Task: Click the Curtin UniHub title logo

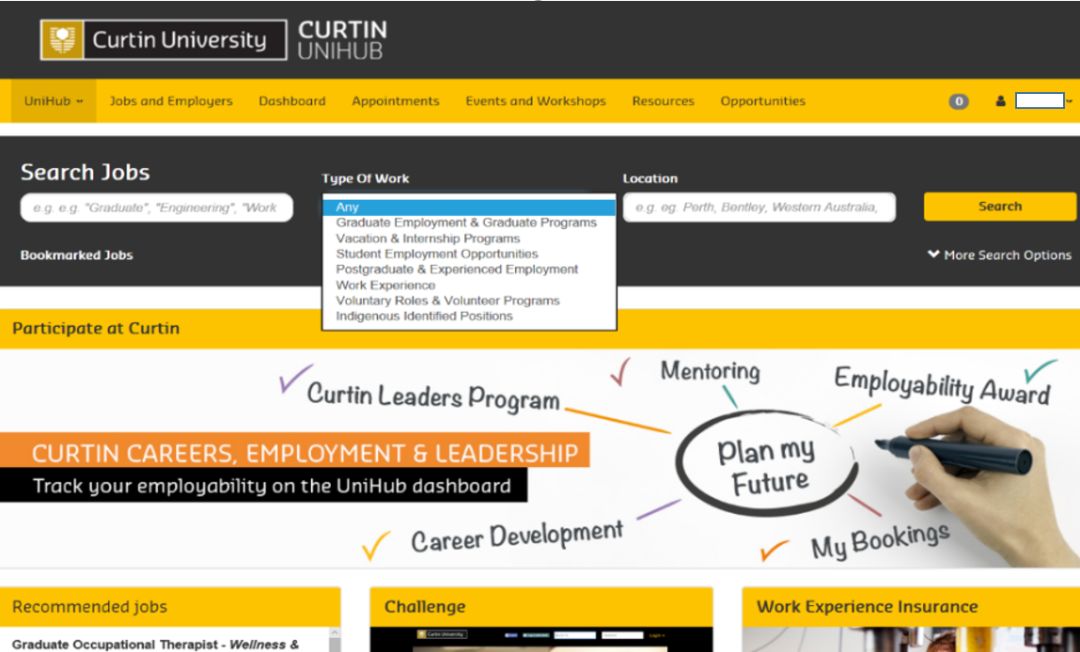Action: (342, 40)
